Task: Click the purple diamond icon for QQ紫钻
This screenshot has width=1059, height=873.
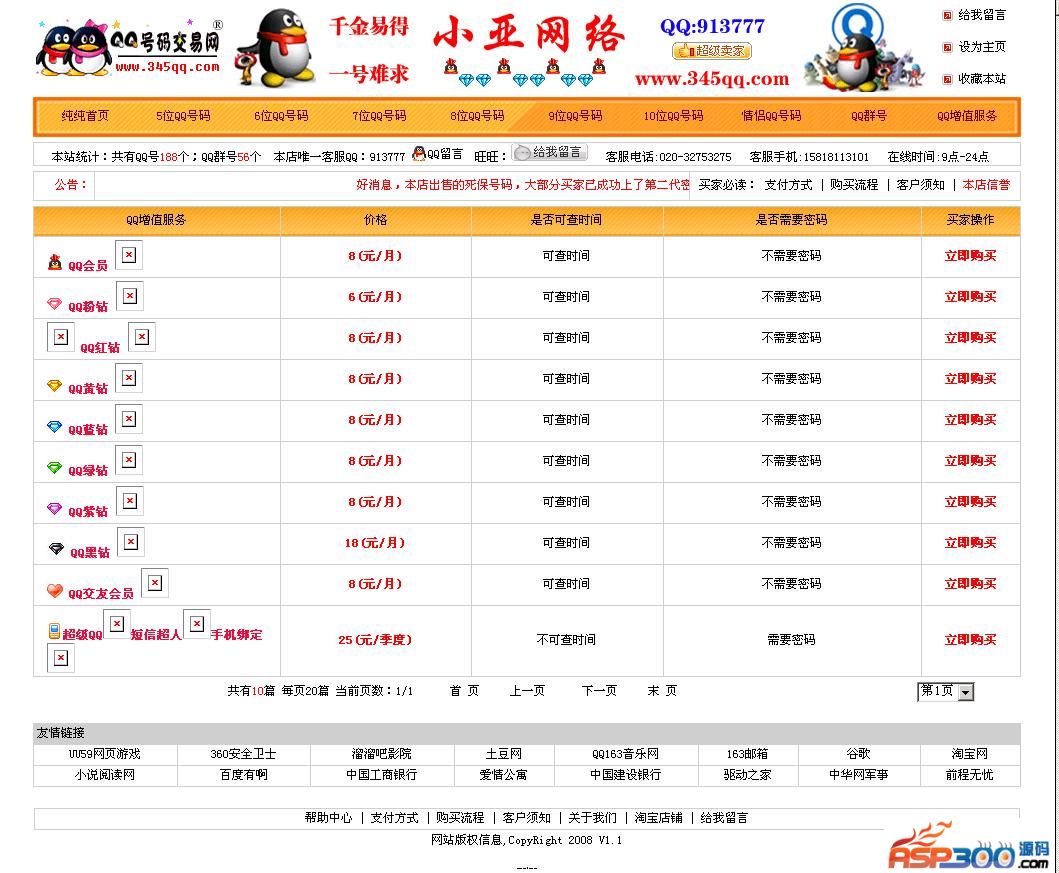Action: point(55,508)
